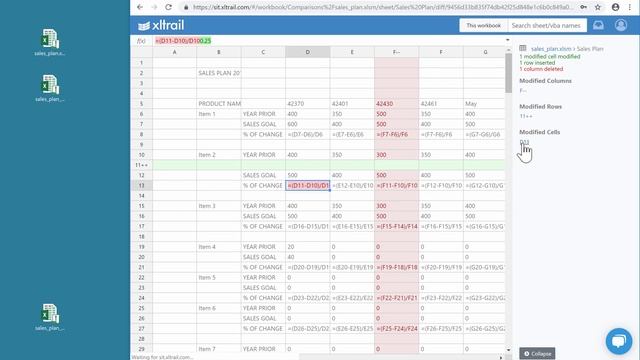Viewport: 640px width, 360px height.
Task: Select column header G
Action: 484,52
